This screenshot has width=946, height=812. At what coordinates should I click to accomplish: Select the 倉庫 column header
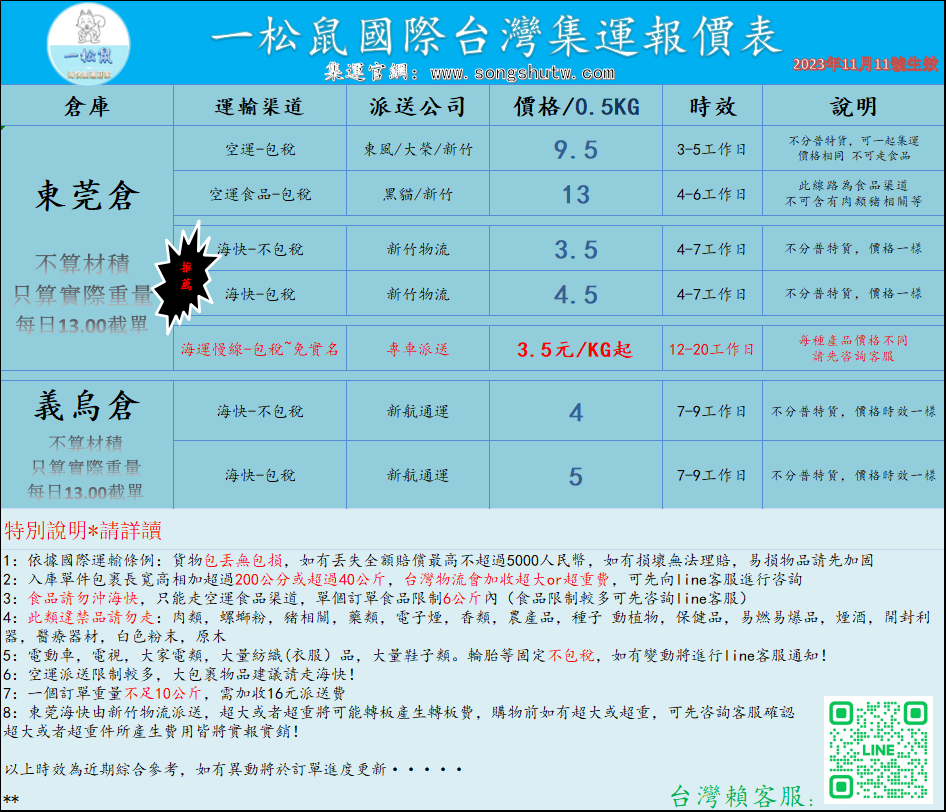[87, 107]
